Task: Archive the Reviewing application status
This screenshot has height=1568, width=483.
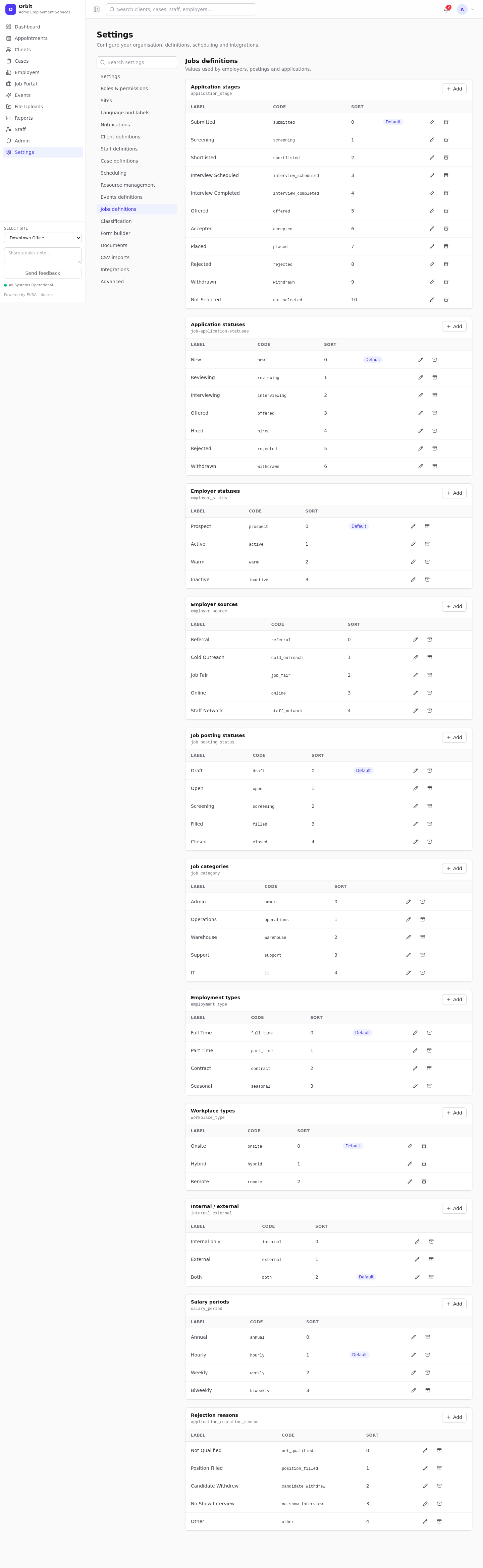Action: tap(434, 377)
